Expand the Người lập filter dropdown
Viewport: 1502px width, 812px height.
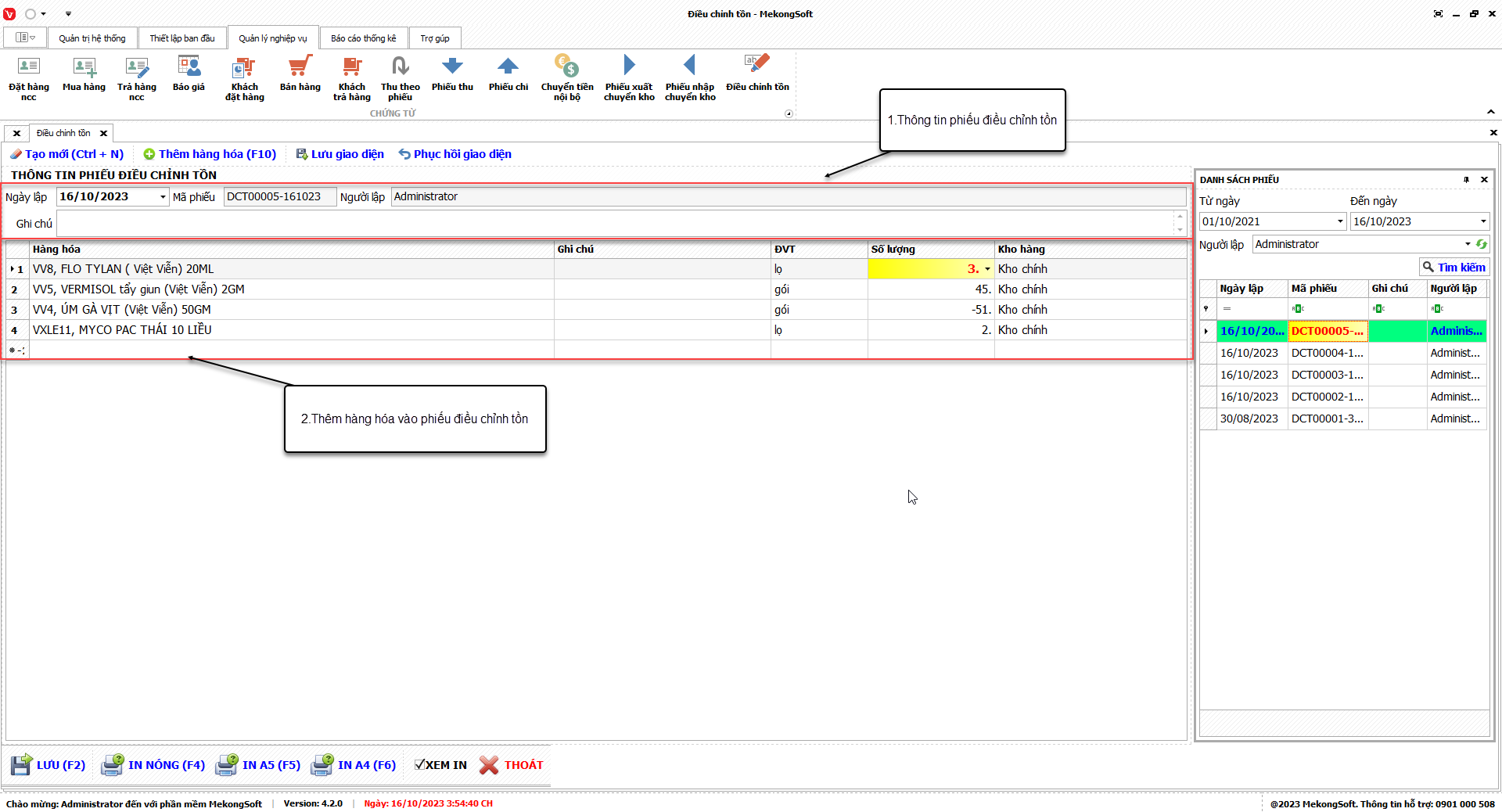[1467, 244]
